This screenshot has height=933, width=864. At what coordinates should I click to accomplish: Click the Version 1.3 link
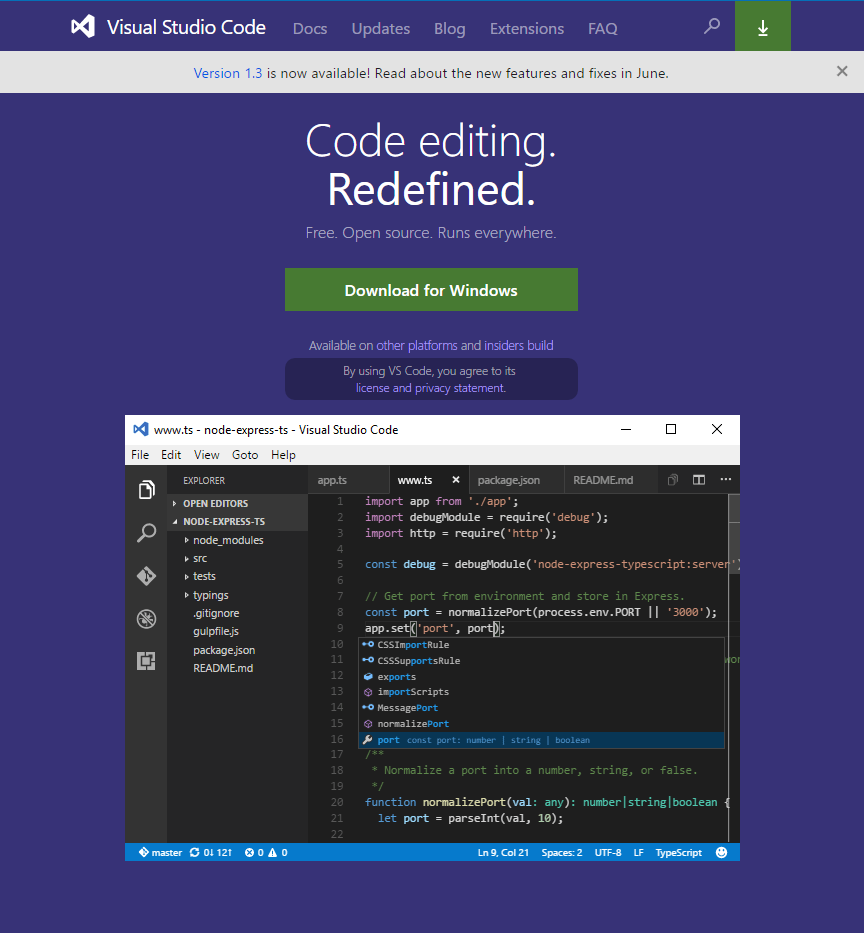[x=227, y=73]
